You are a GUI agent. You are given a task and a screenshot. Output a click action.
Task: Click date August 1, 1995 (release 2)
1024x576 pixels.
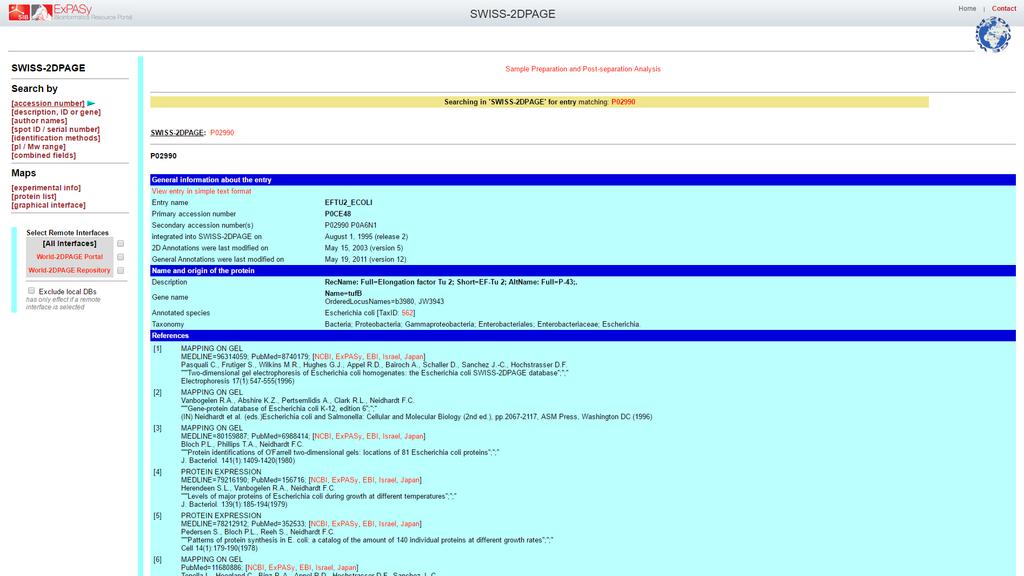tap(366, 237)
